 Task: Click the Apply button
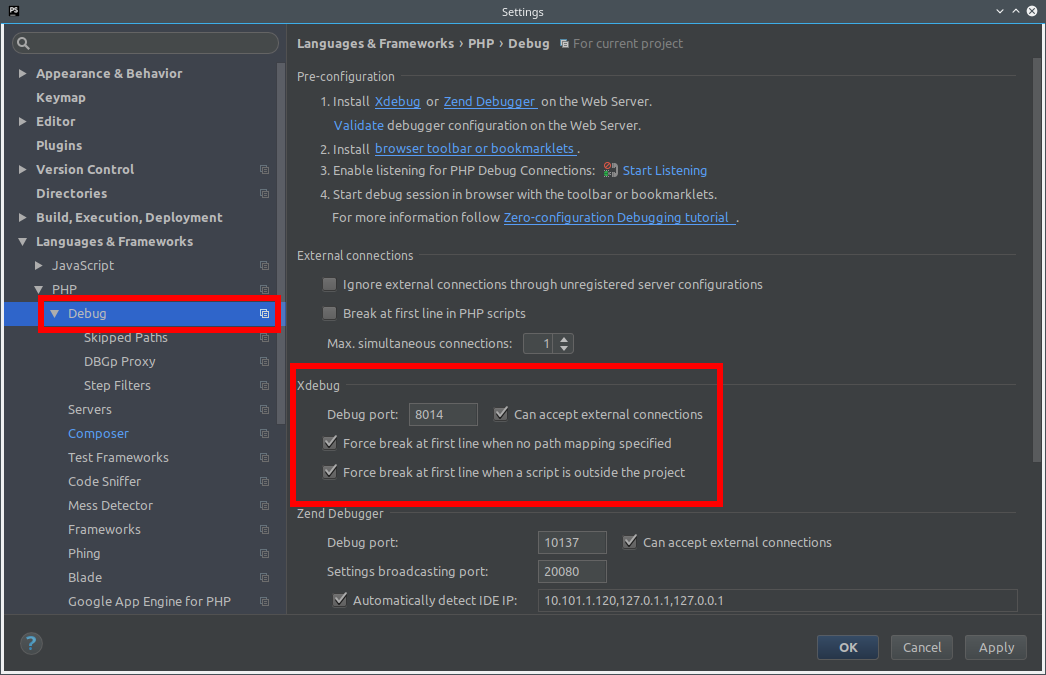996,647
